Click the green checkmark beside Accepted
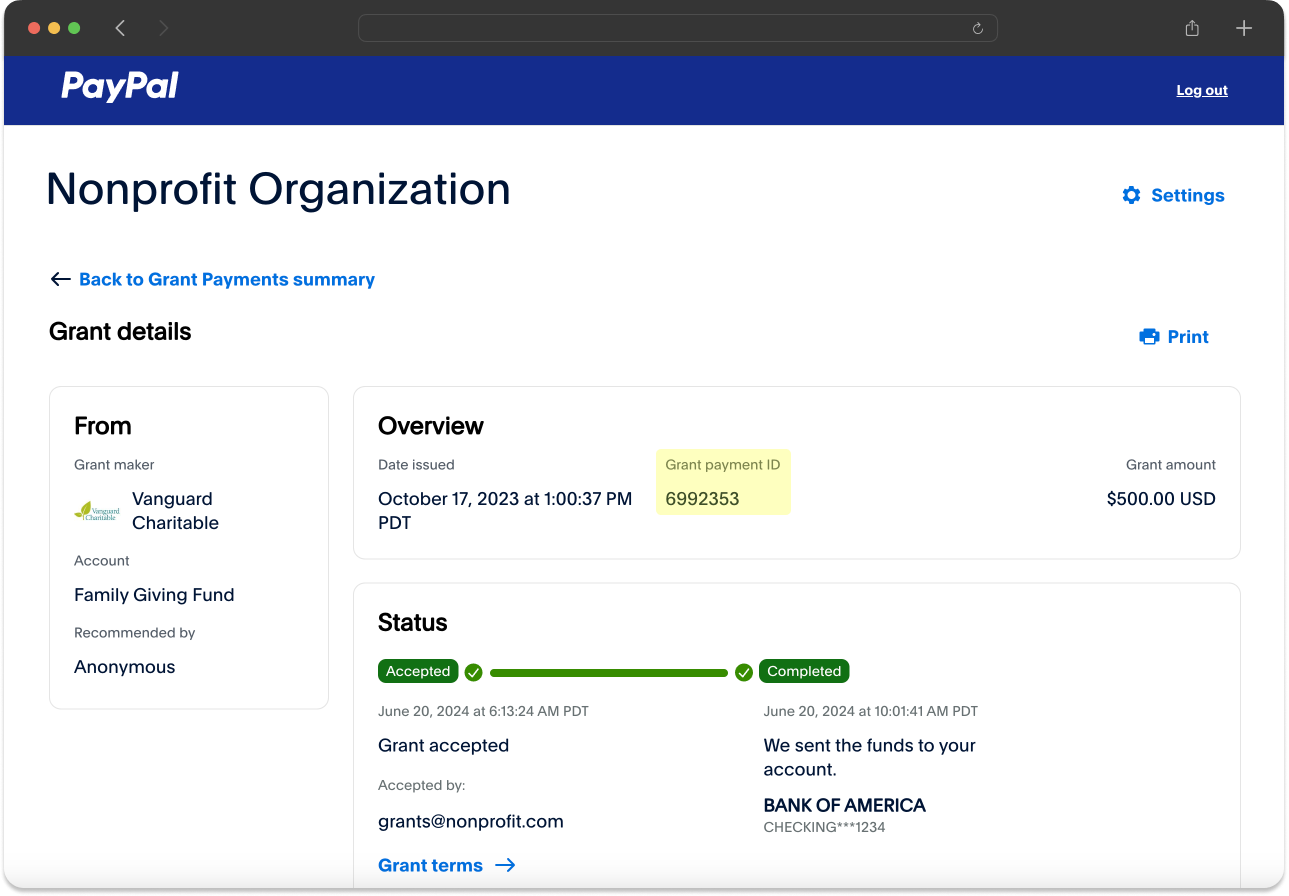 point(474,672)
